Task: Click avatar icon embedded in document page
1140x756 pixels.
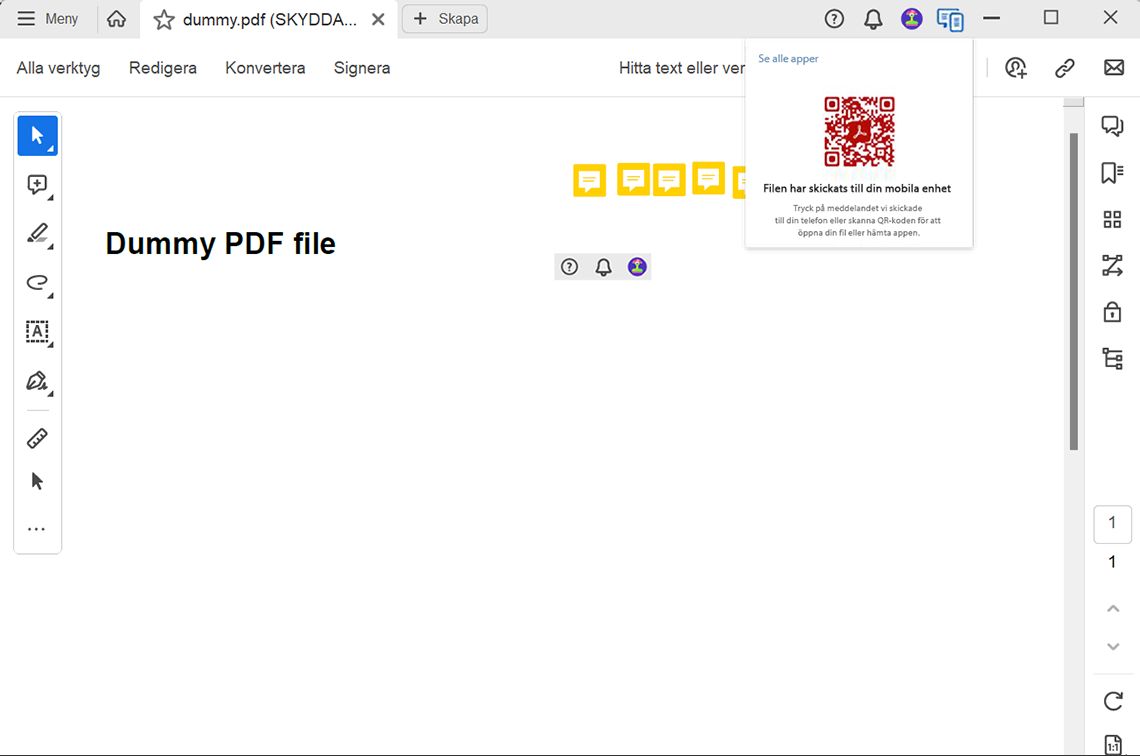Action: coord(637,267)
